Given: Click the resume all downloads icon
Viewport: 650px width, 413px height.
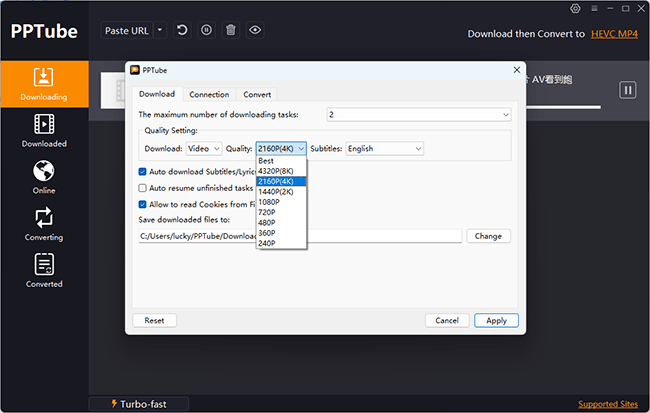Looking at the screenshot, I should [x=182, y=30].
